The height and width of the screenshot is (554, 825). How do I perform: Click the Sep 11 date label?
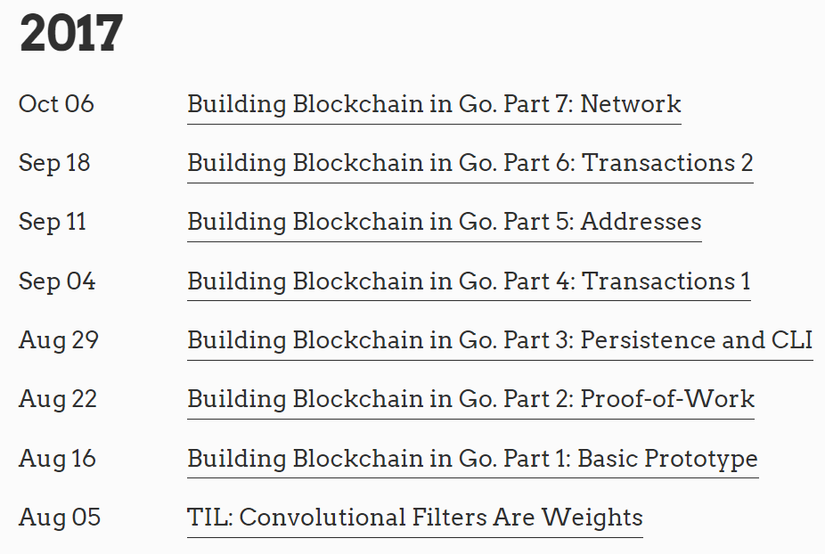[52, 222]
